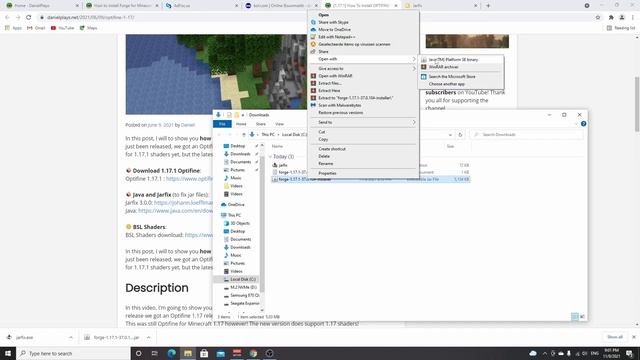Select Downloads under Quick access
Viewport: 640px width, 360px height.
[240, 154]
